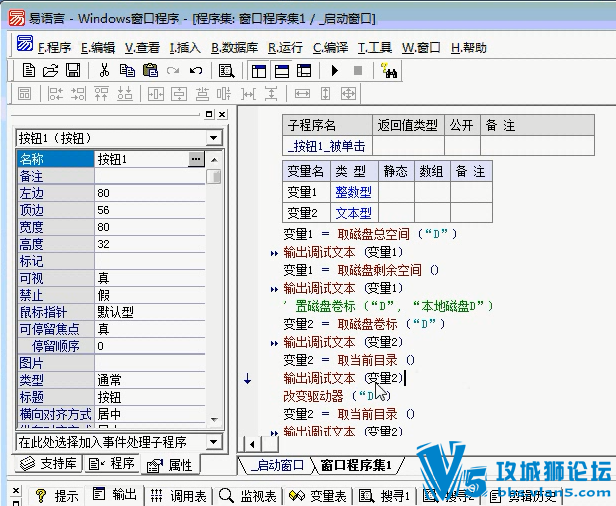Toggle second panel layout toolbar icon

282,71
